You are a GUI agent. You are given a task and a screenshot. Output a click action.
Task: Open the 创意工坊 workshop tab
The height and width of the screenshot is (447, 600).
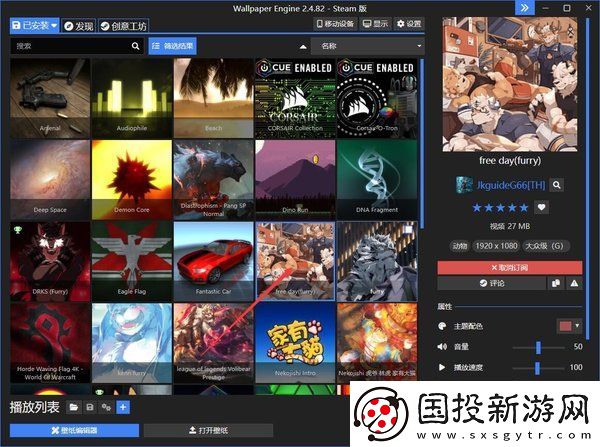point(123,26)
